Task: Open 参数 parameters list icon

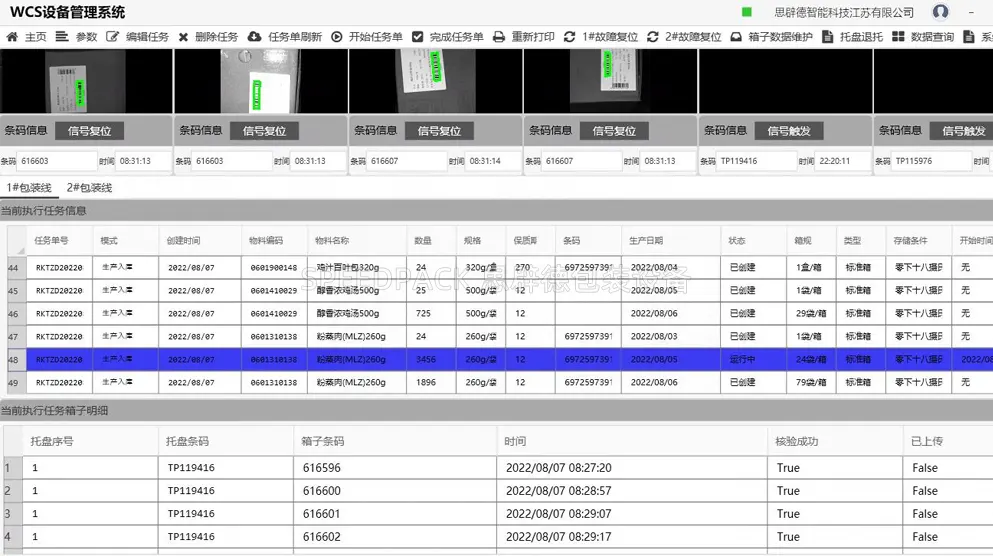Action: point(61,37)
